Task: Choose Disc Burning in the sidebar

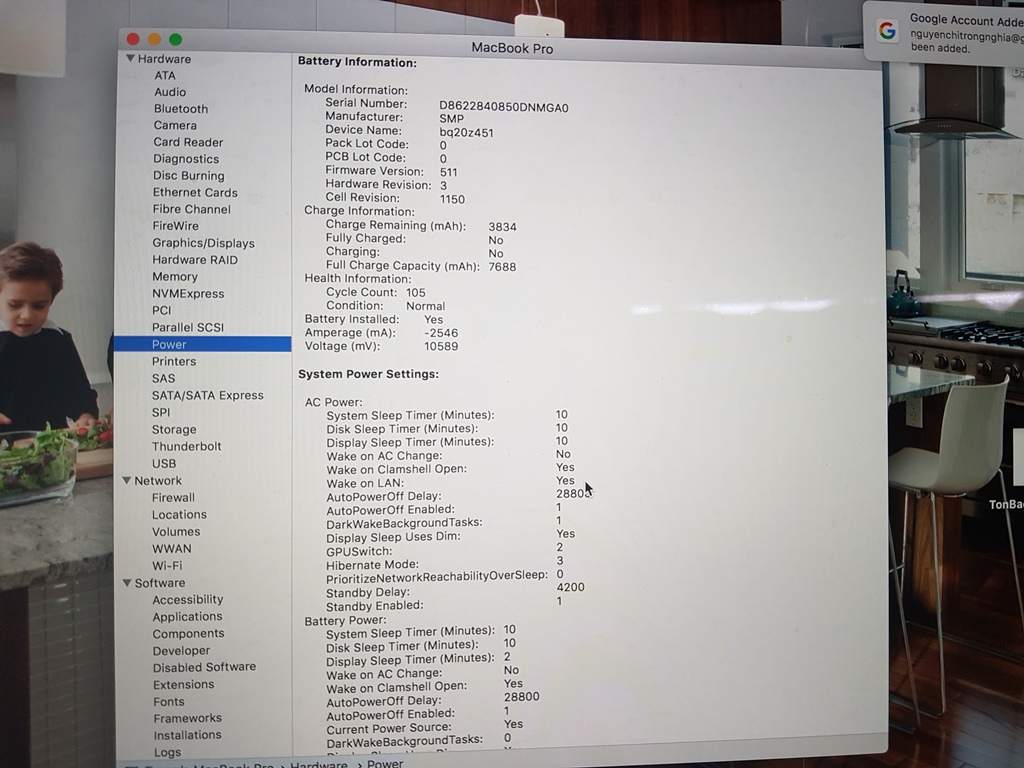Action: point(189,176)
